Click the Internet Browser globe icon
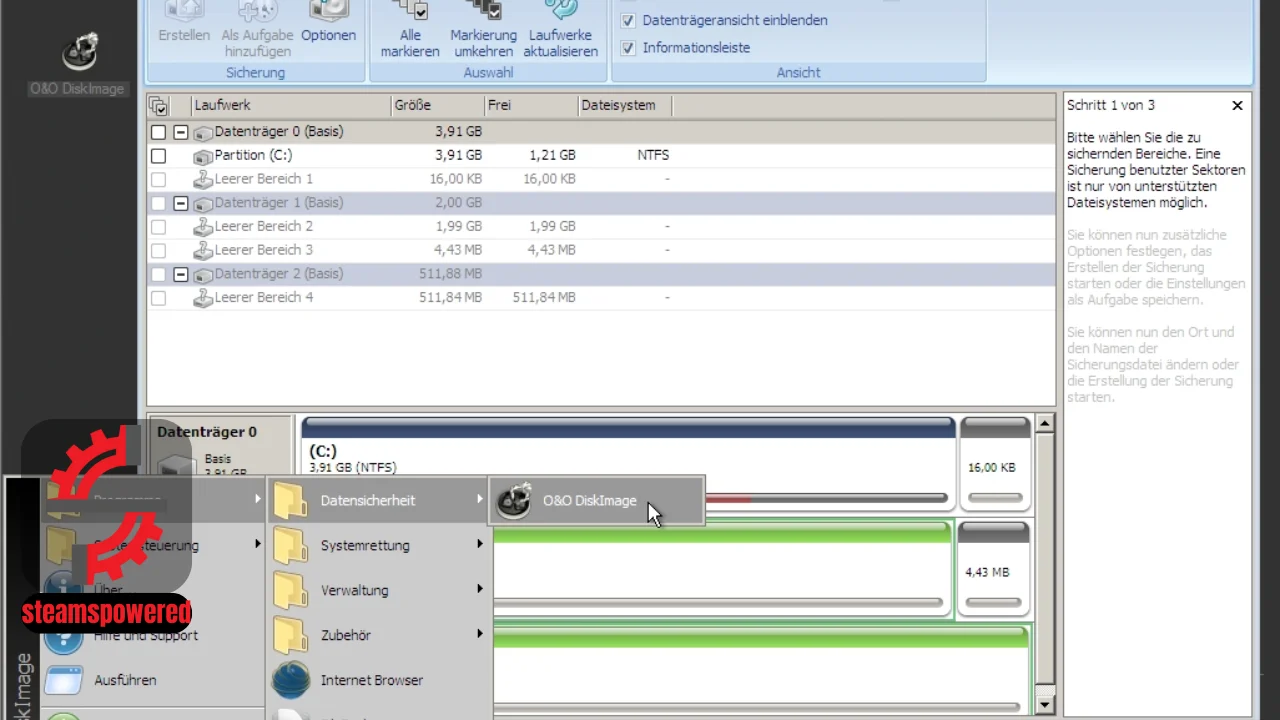Screen dimensions: 1280x720 point(290,680)
